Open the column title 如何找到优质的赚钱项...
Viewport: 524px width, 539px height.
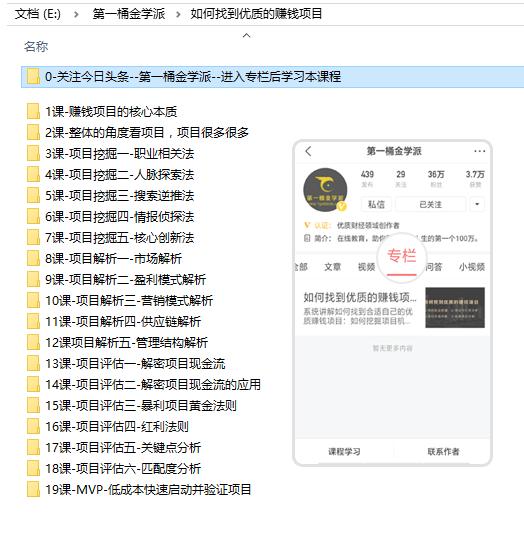tap(360, 297)
